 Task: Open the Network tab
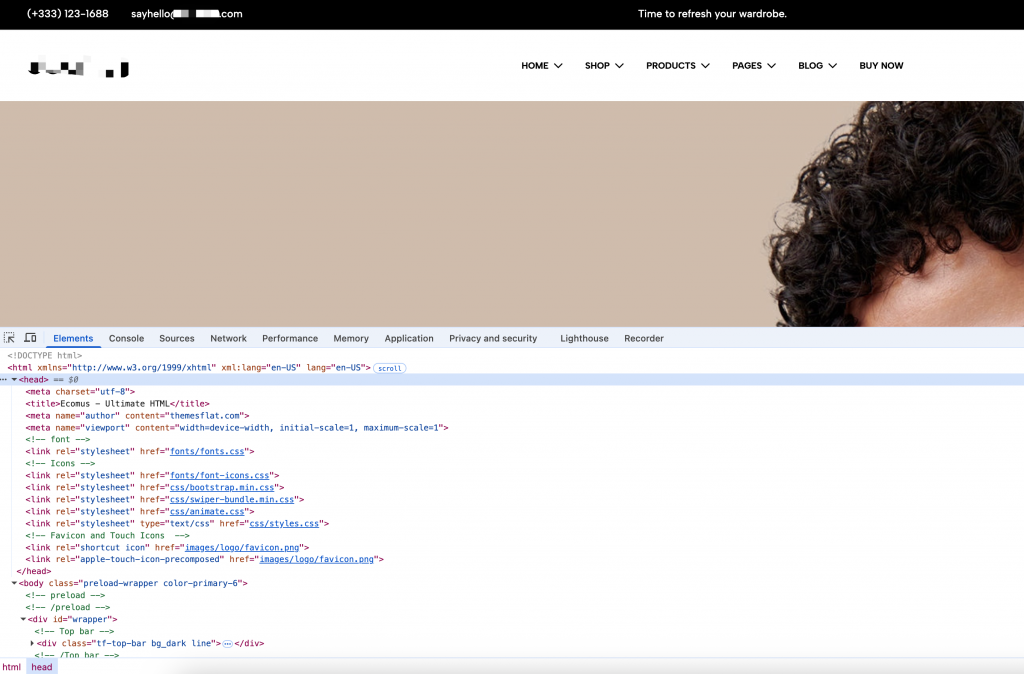[229, 338]
